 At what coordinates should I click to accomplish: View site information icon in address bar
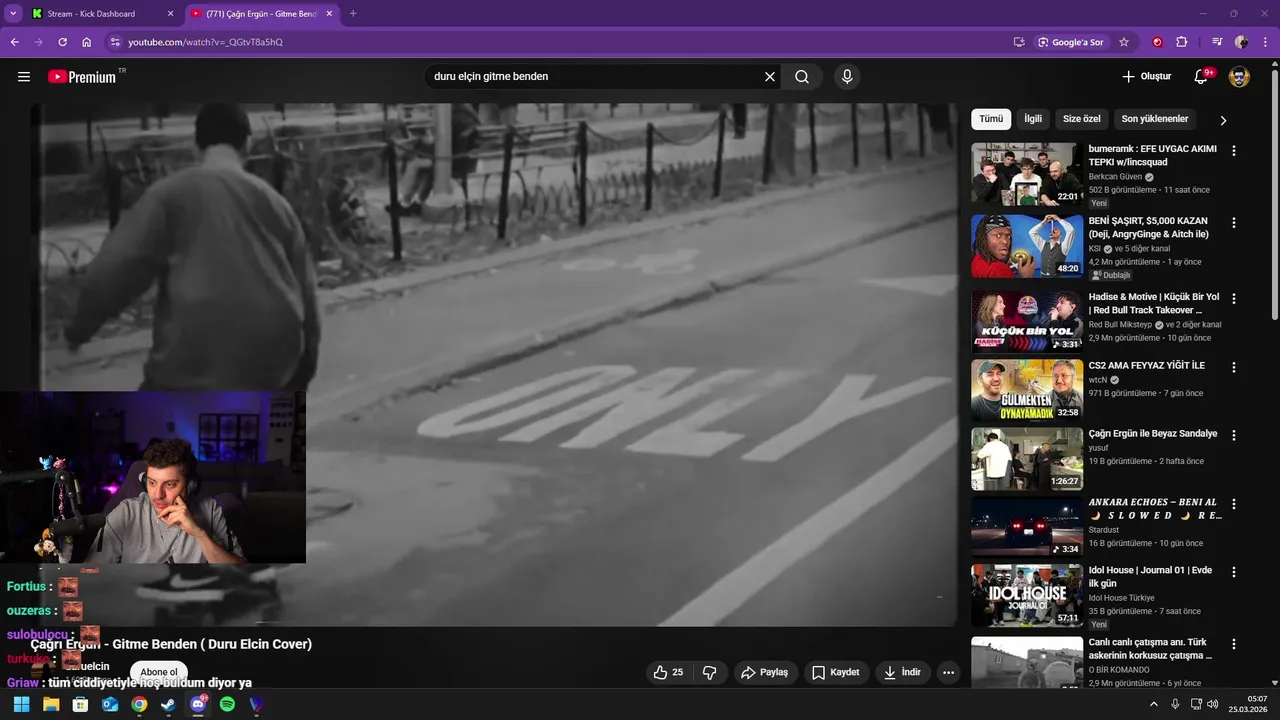[x=115, y=42]
